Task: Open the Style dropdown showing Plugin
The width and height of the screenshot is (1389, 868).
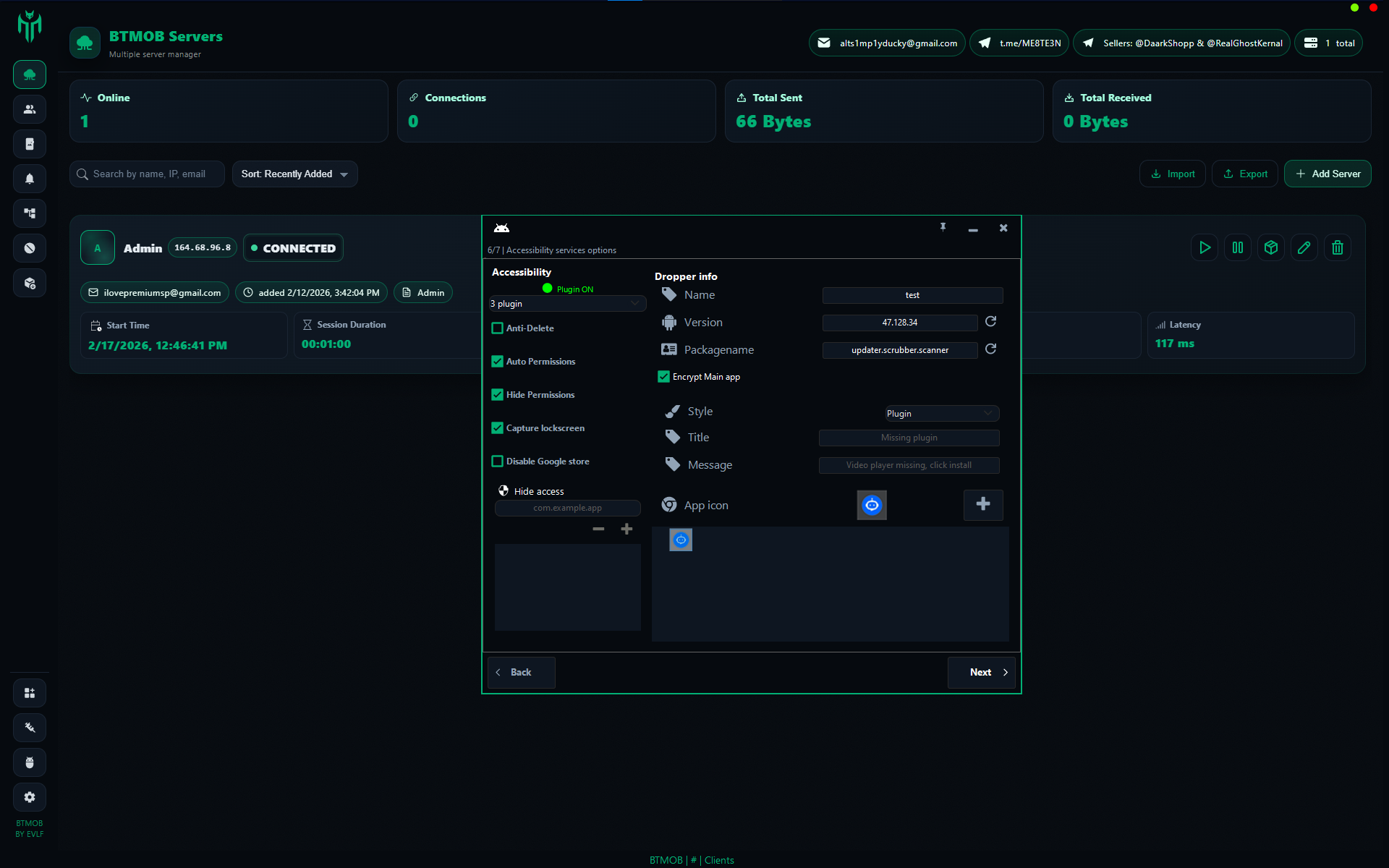Action: point(942,413)
